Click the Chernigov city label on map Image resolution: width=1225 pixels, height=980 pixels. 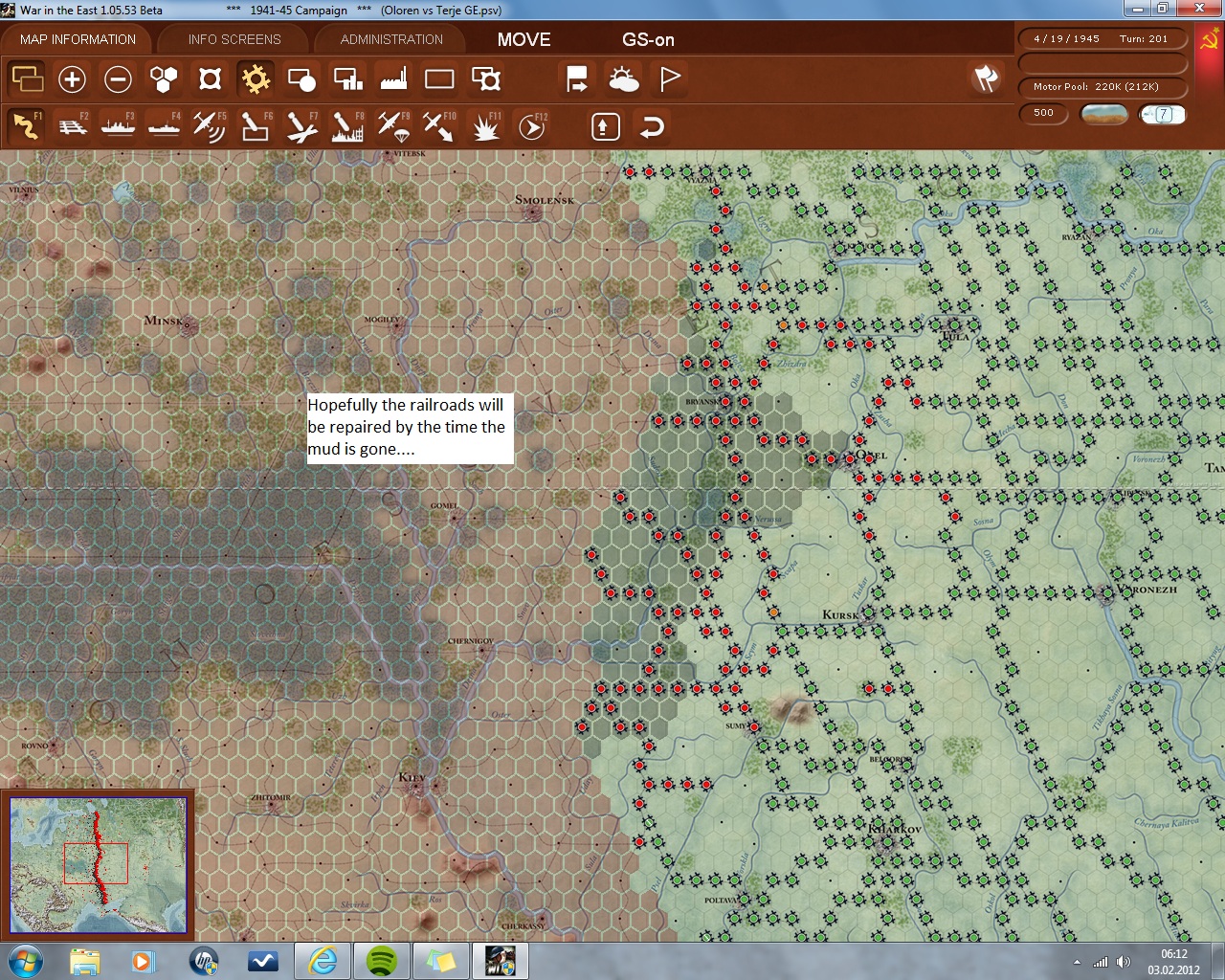pos(471,641)
